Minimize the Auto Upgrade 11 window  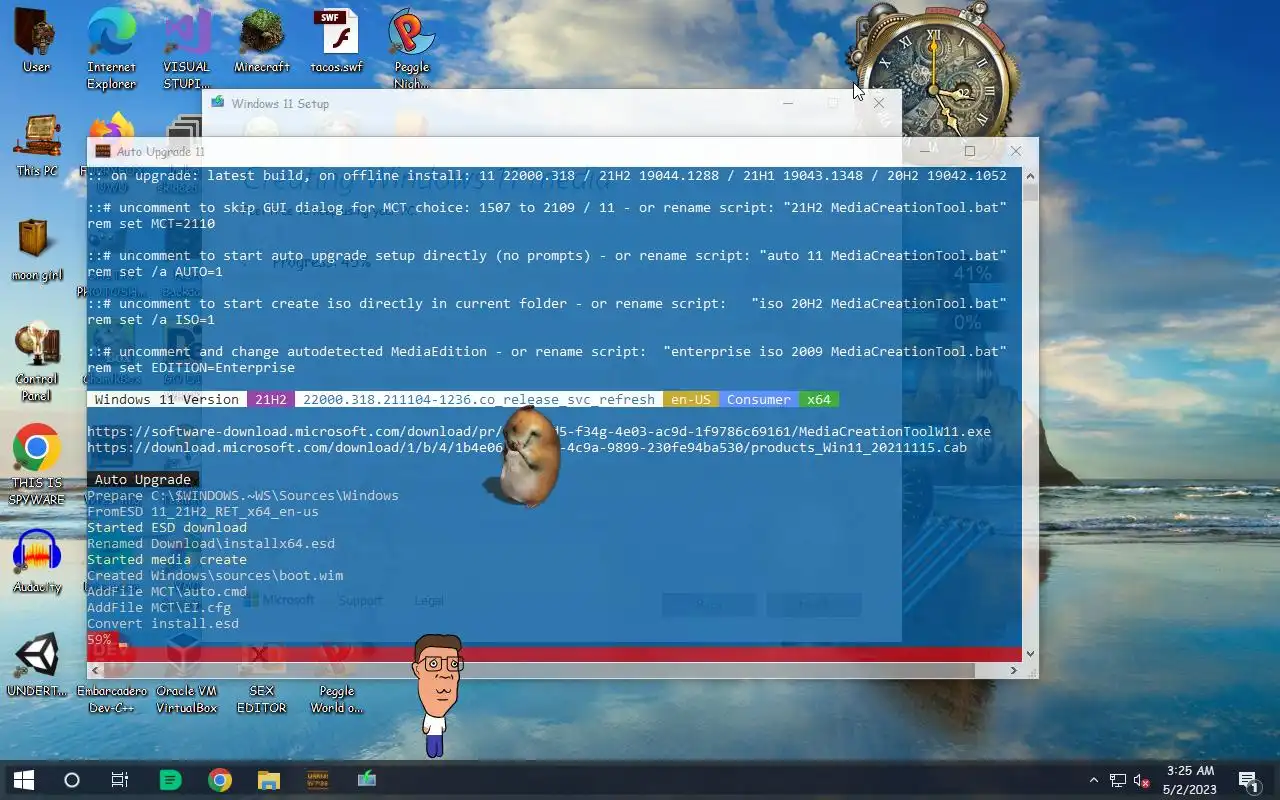924,151
